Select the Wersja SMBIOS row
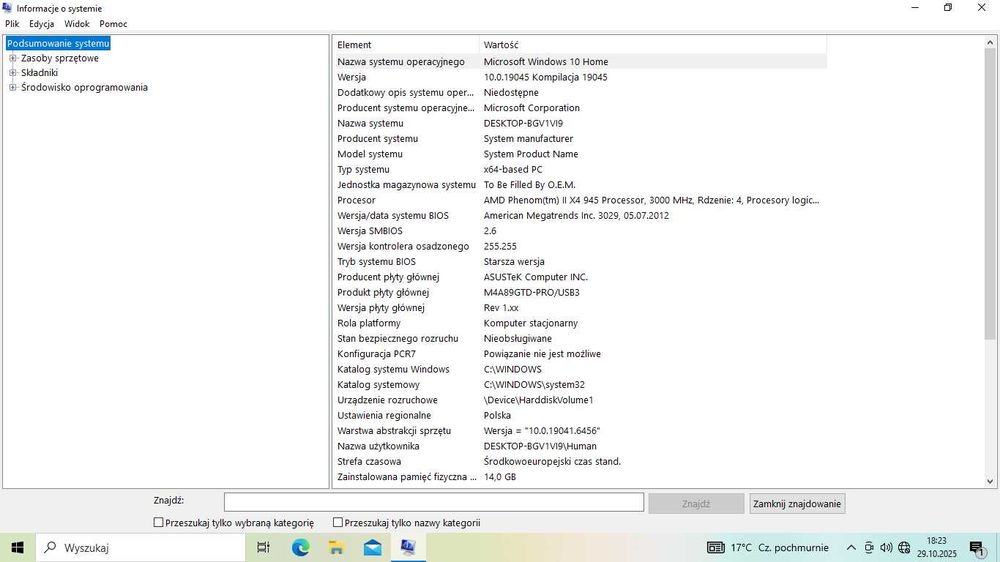This screenshot has width=1000, height=562. point(580,231)
